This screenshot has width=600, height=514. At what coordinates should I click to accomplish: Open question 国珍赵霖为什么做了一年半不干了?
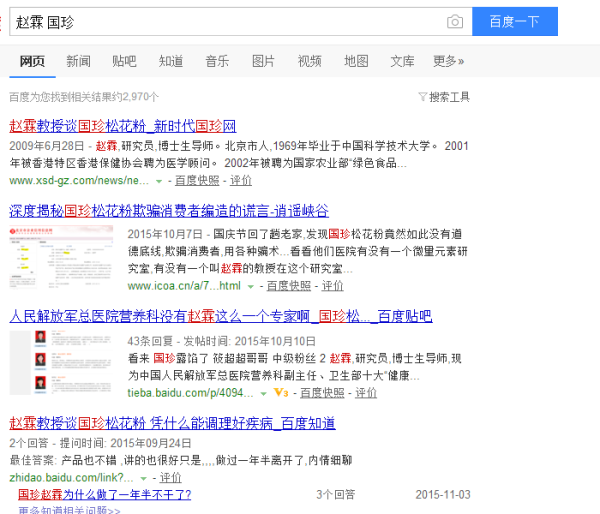tap(105, 494)
